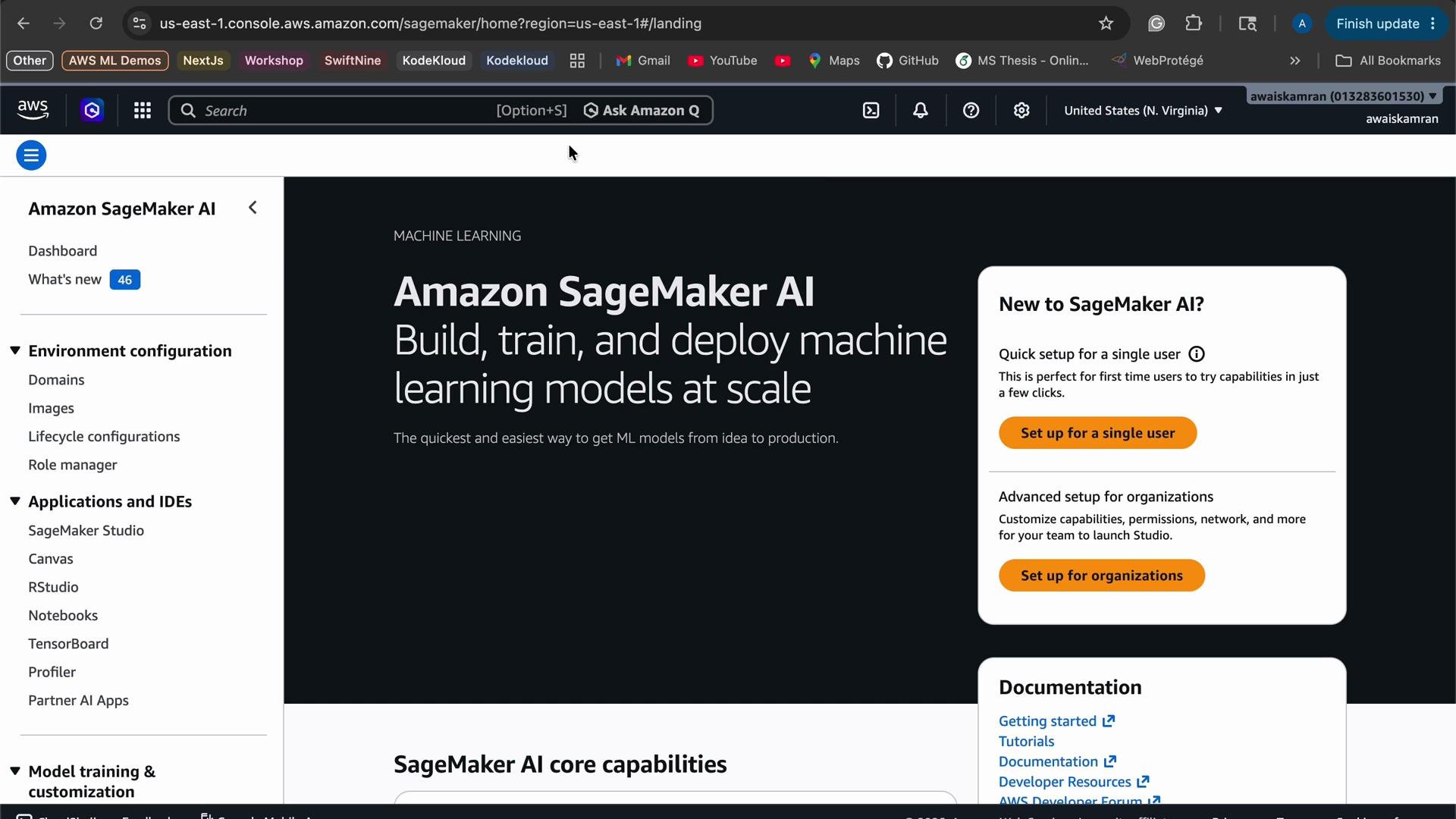Open TensorBoard in the sidebar

click(68, 644)
